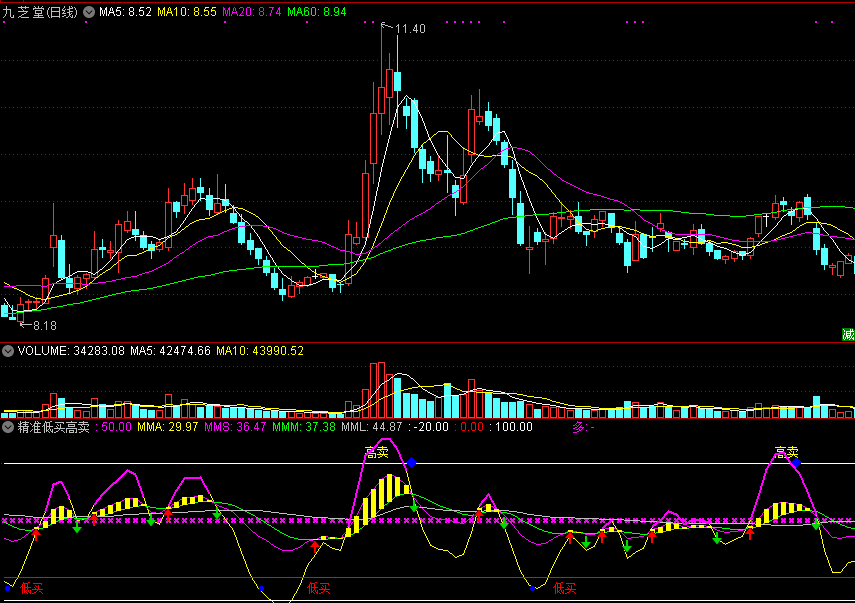
Task: Expand the VOLUME panel indicator menu
Action: [8, 351]
